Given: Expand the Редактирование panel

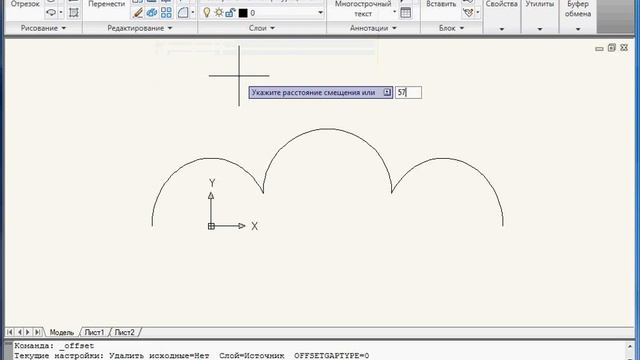Looking at the screenshot, I should [x=140, y=28].
